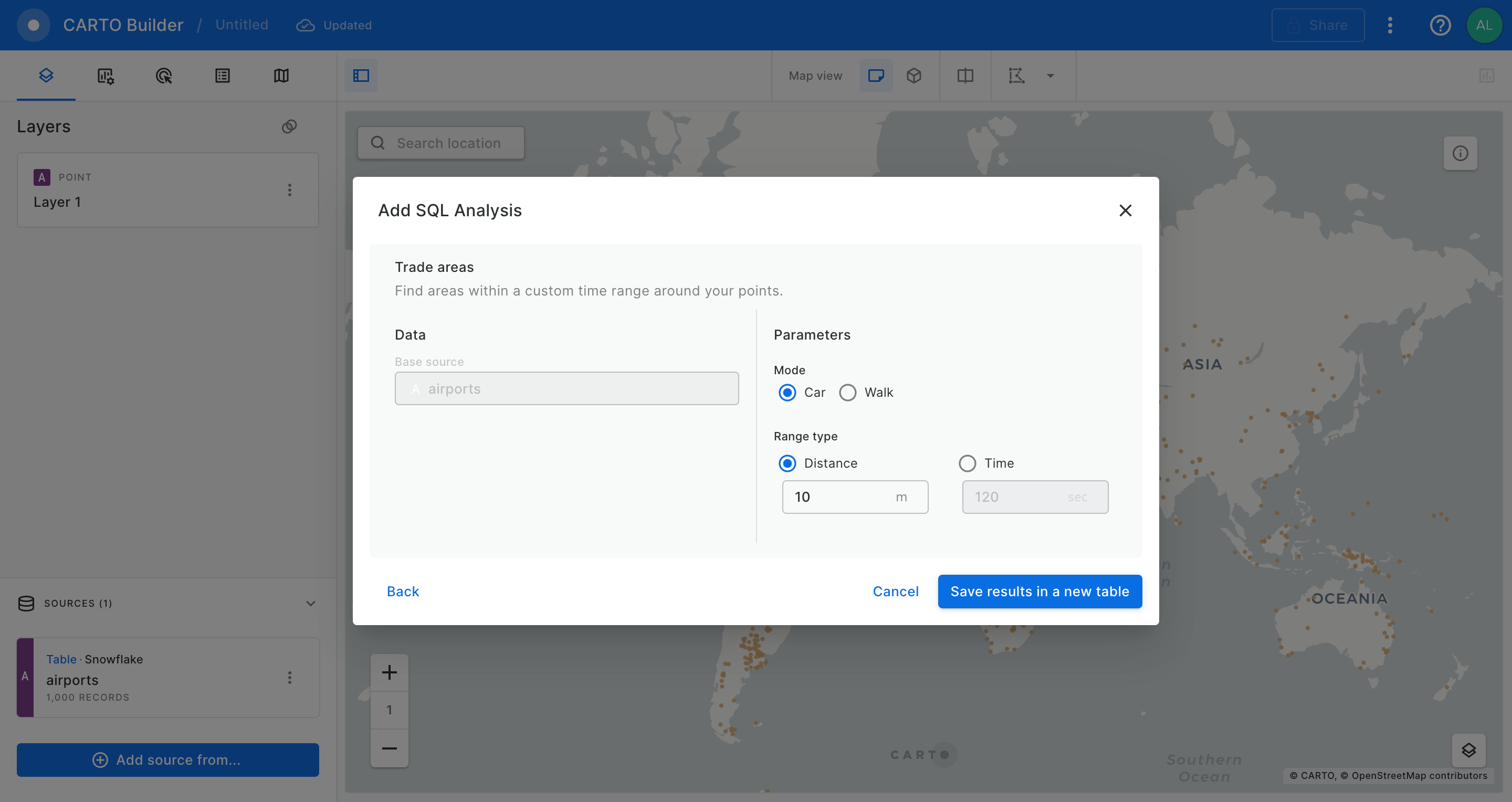Viewport: 1512px width, 802px height.
Task: Click the Time seconds input field
Action: [1035, 497]
